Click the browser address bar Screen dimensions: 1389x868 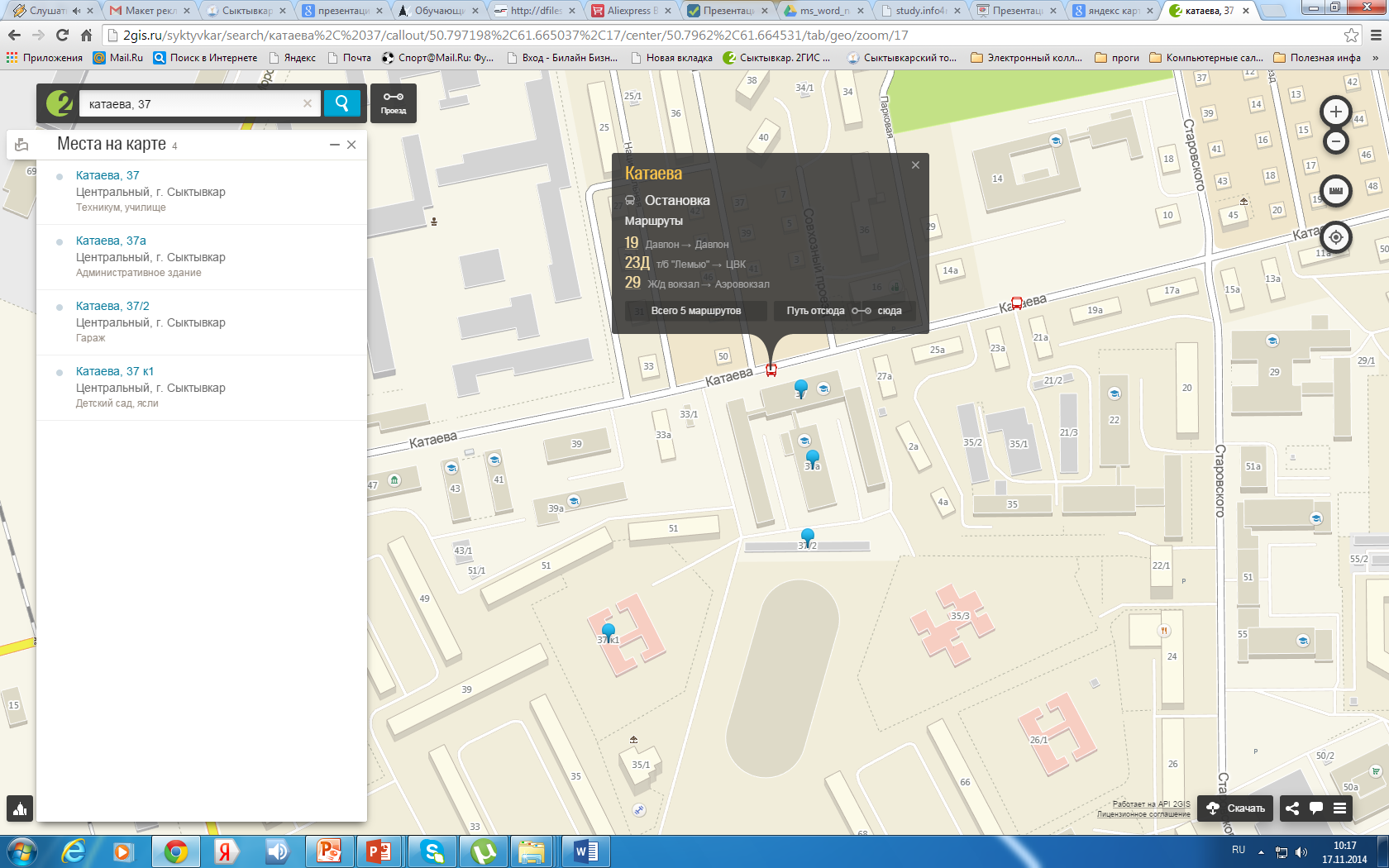[x=728, y=36]
